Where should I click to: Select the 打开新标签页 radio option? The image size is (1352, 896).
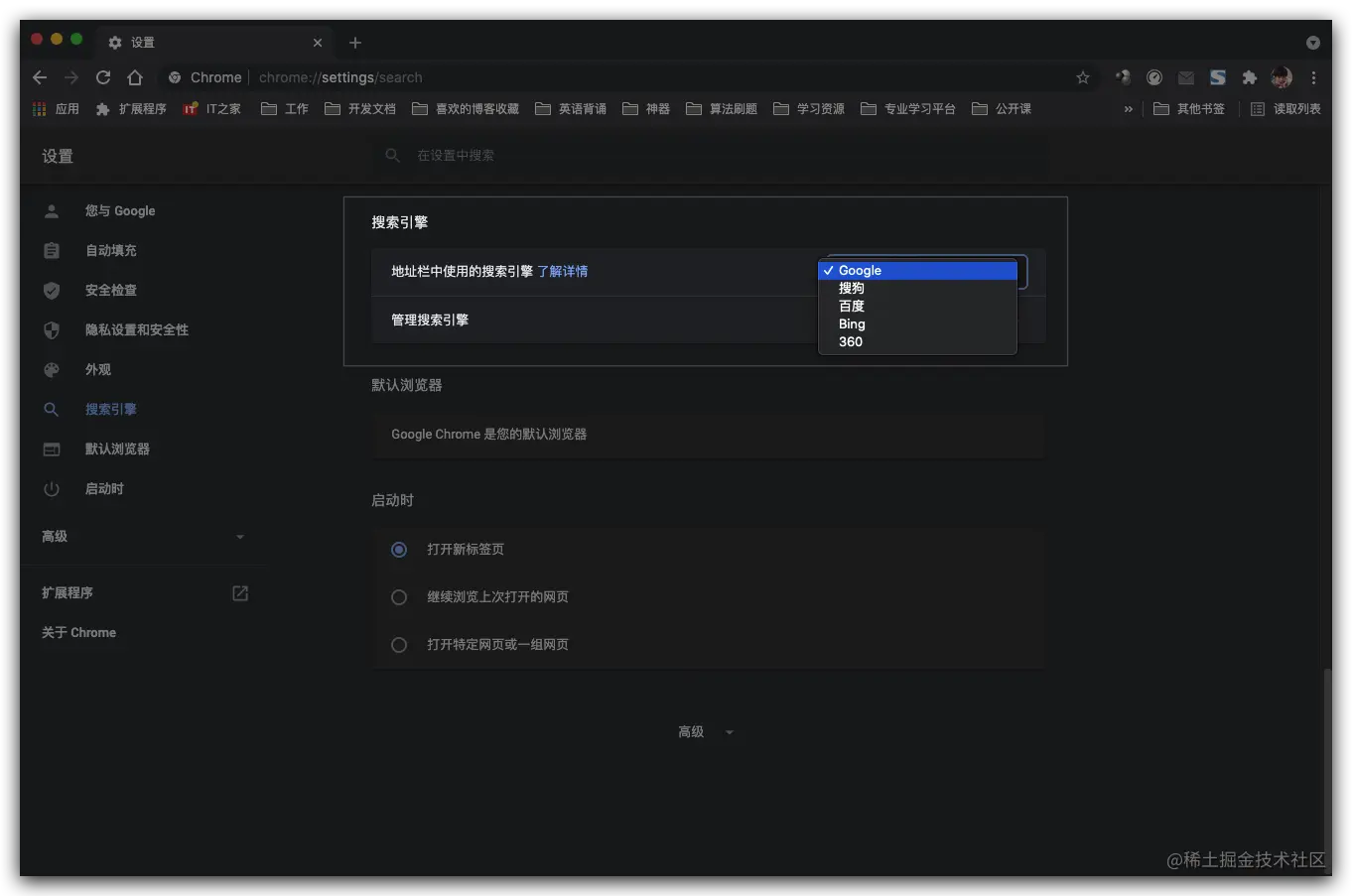click(x=399, y=550)
